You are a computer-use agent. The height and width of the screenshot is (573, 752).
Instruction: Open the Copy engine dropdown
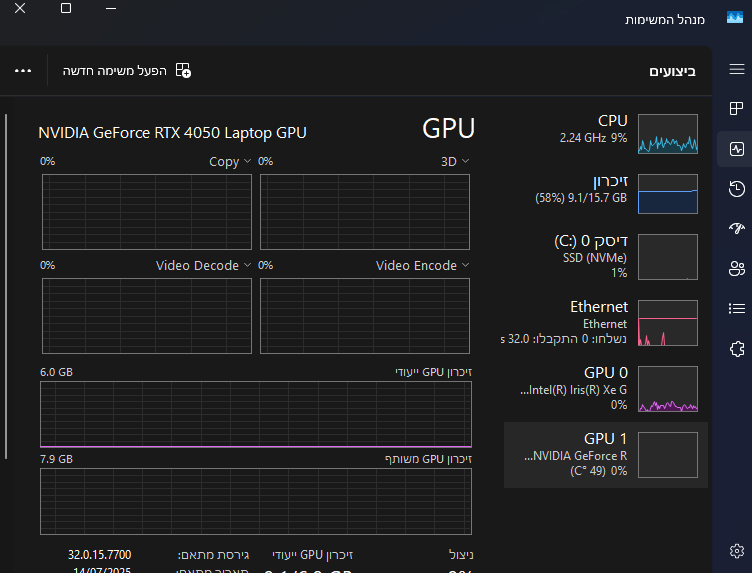click(230, 162)
